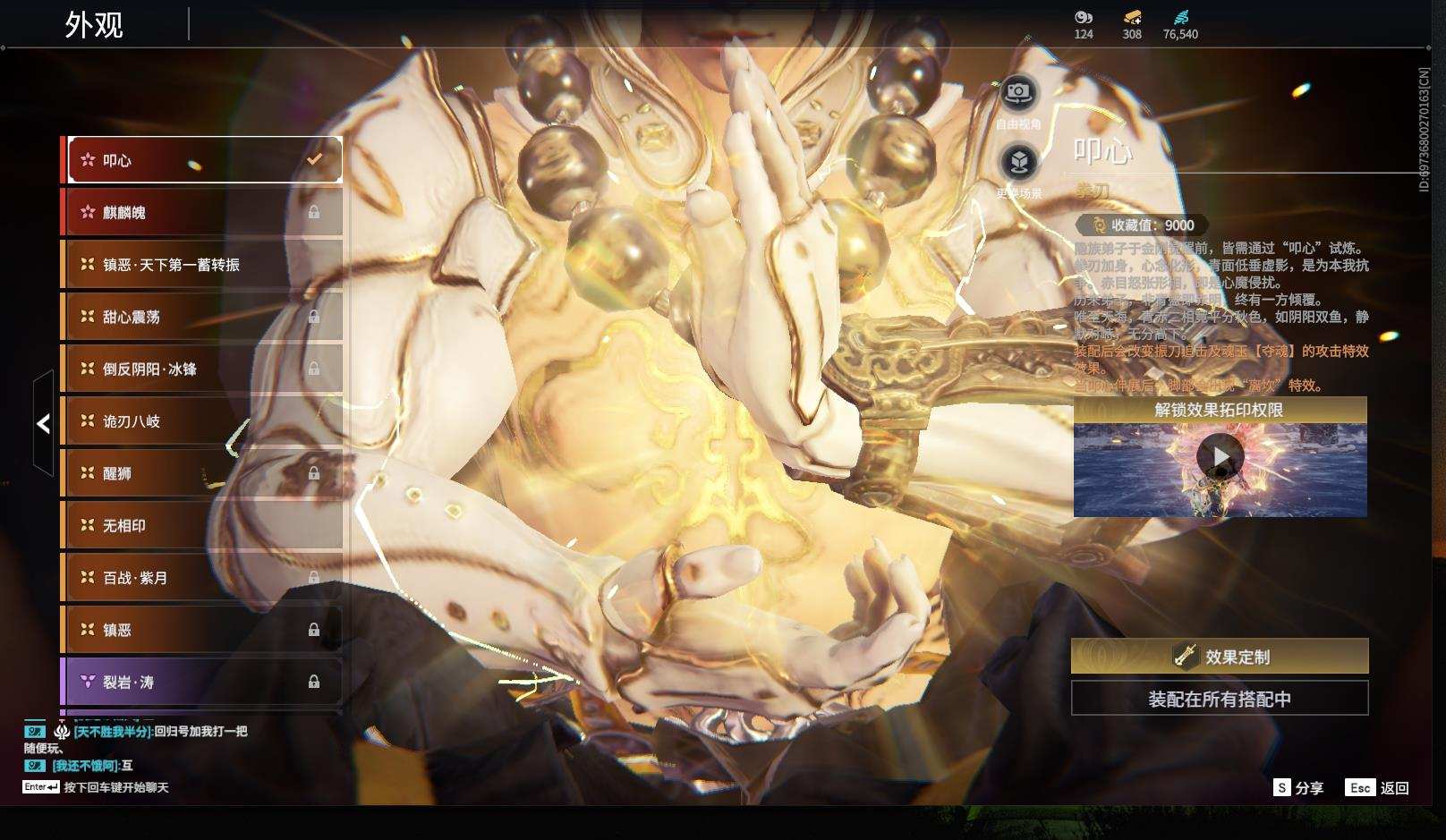Click the gold ticket icon above 308
The width and height of the screenshot is (1446, 840).
tap(1132, 17)
